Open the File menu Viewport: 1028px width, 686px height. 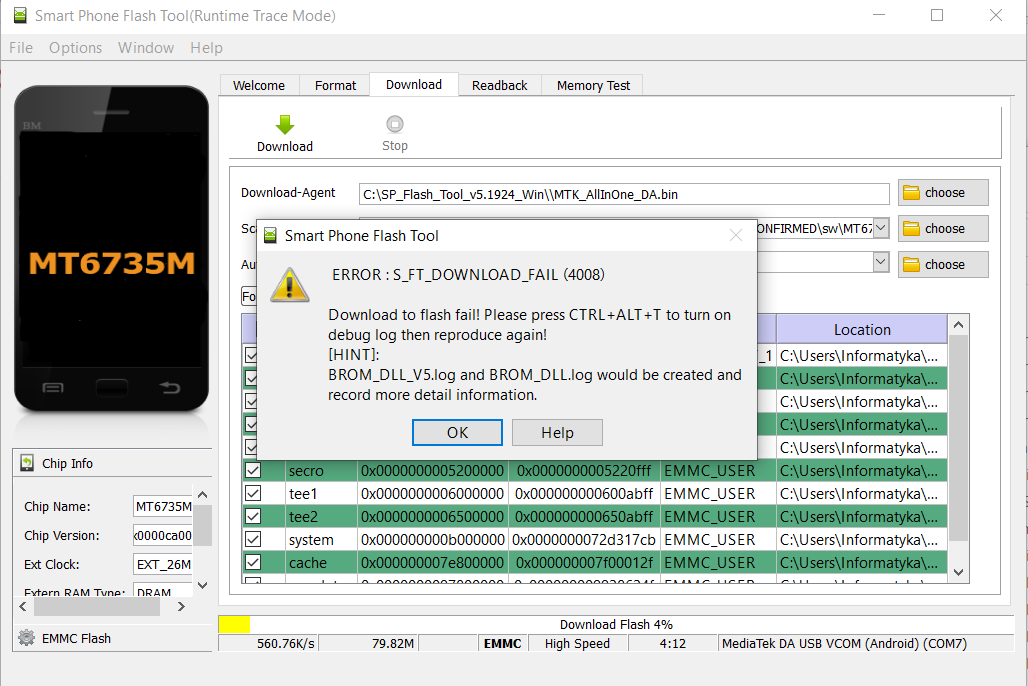[x=21, y=48]
